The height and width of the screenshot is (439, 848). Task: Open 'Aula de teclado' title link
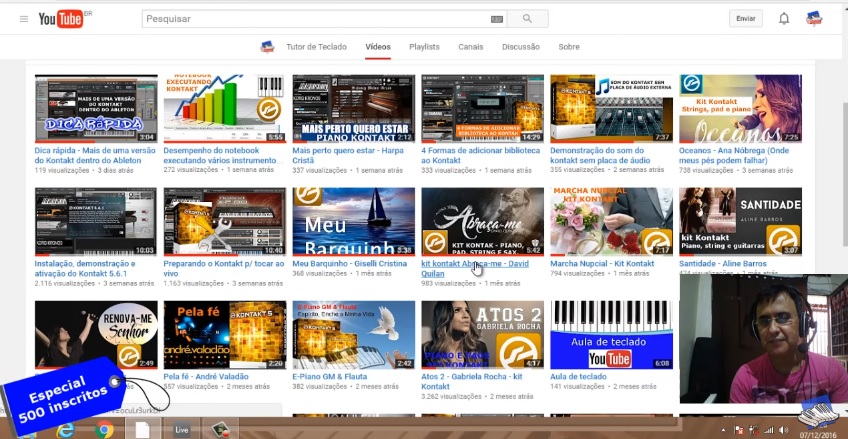(x=578, y=377)
